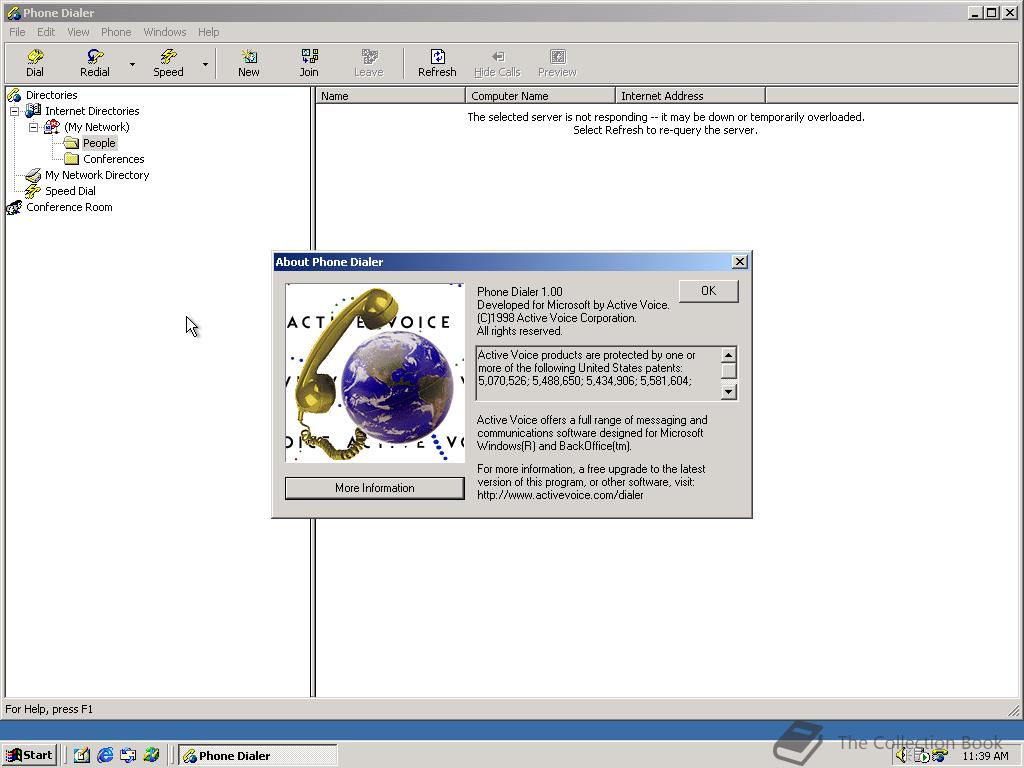The height and width of the screenshot is (768, 1024).
Task: Collapse the (My Network) tree node
Action: point(33,127)
